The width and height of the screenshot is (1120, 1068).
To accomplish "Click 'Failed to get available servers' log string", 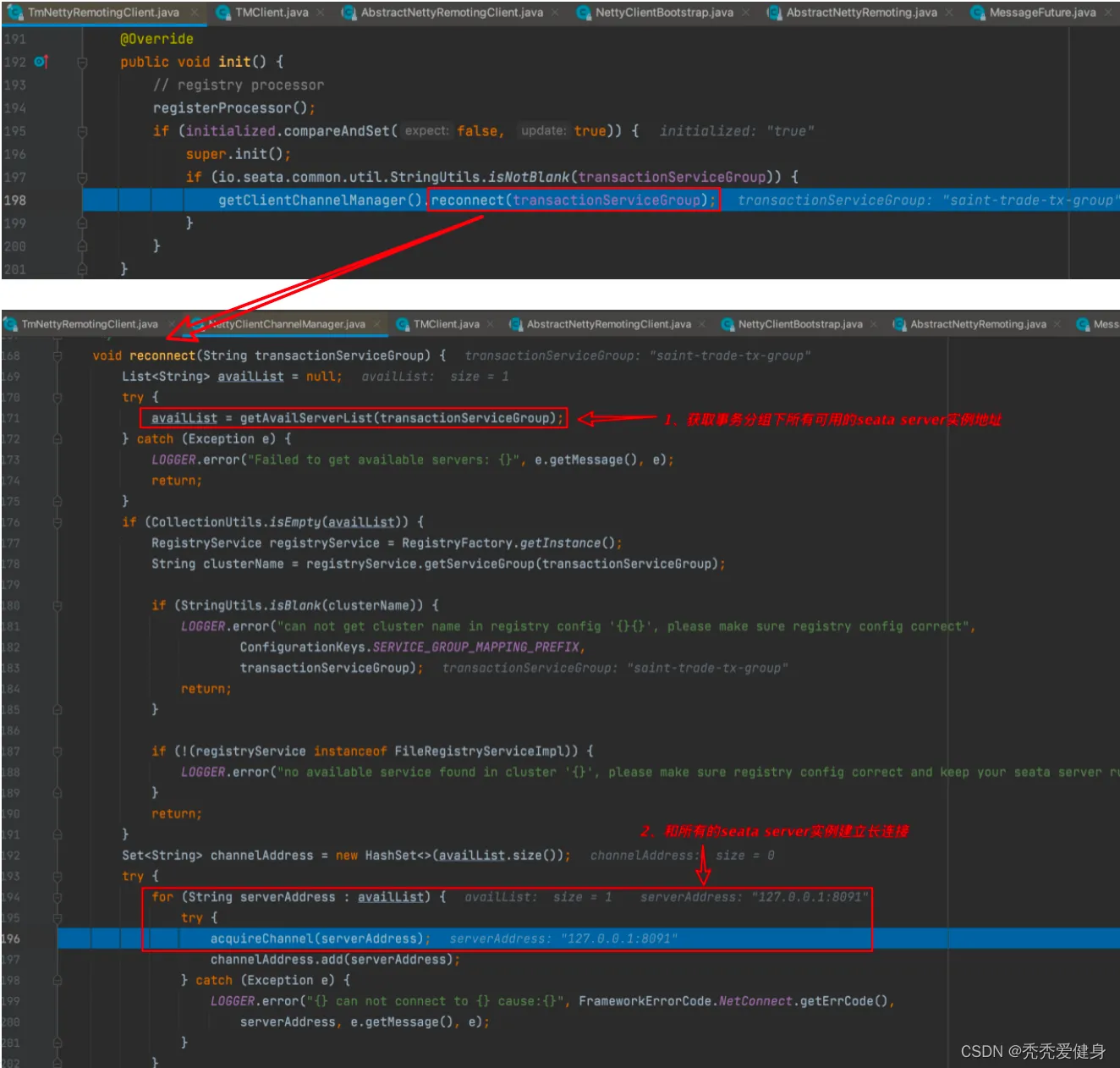I will [386, 460].
